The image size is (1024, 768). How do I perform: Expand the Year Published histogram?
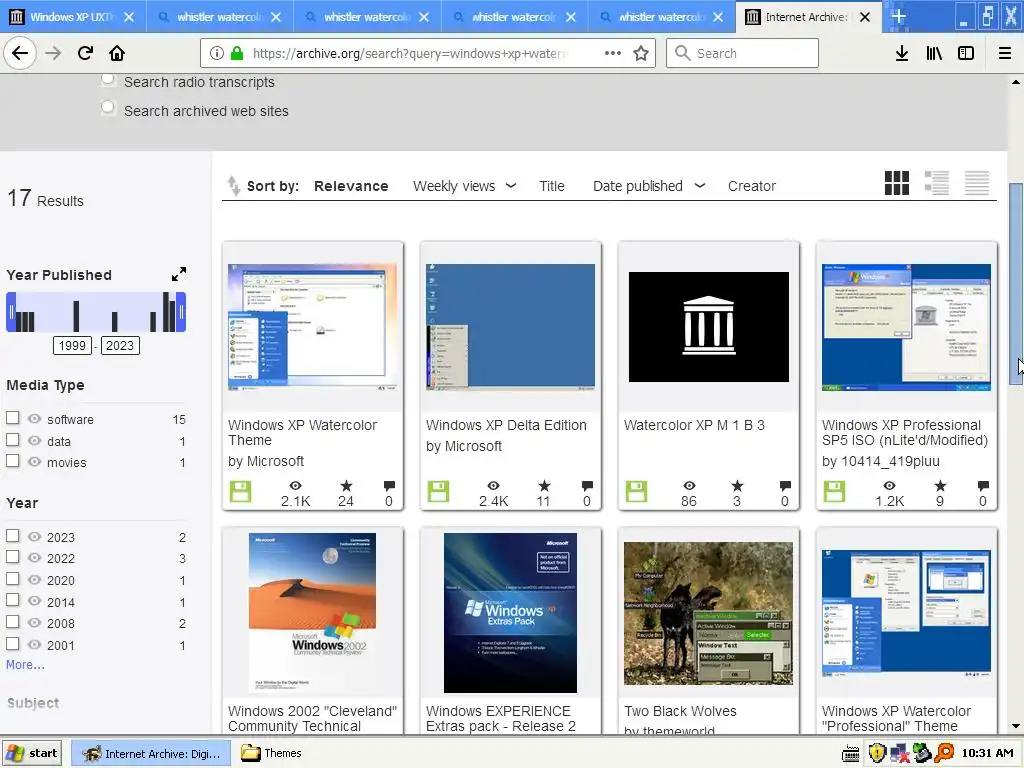(179, 274)
